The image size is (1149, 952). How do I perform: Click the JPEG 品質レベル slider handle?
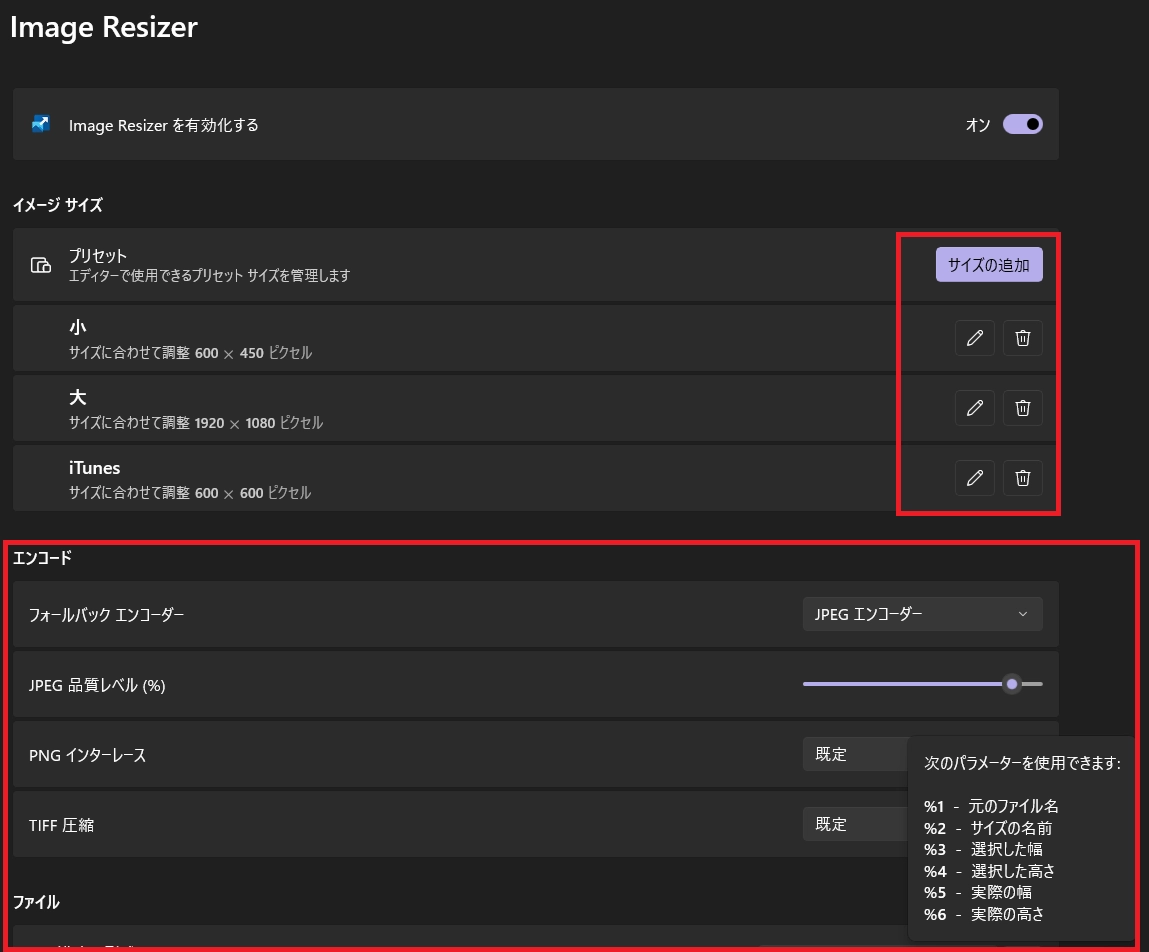(1010, 684)
